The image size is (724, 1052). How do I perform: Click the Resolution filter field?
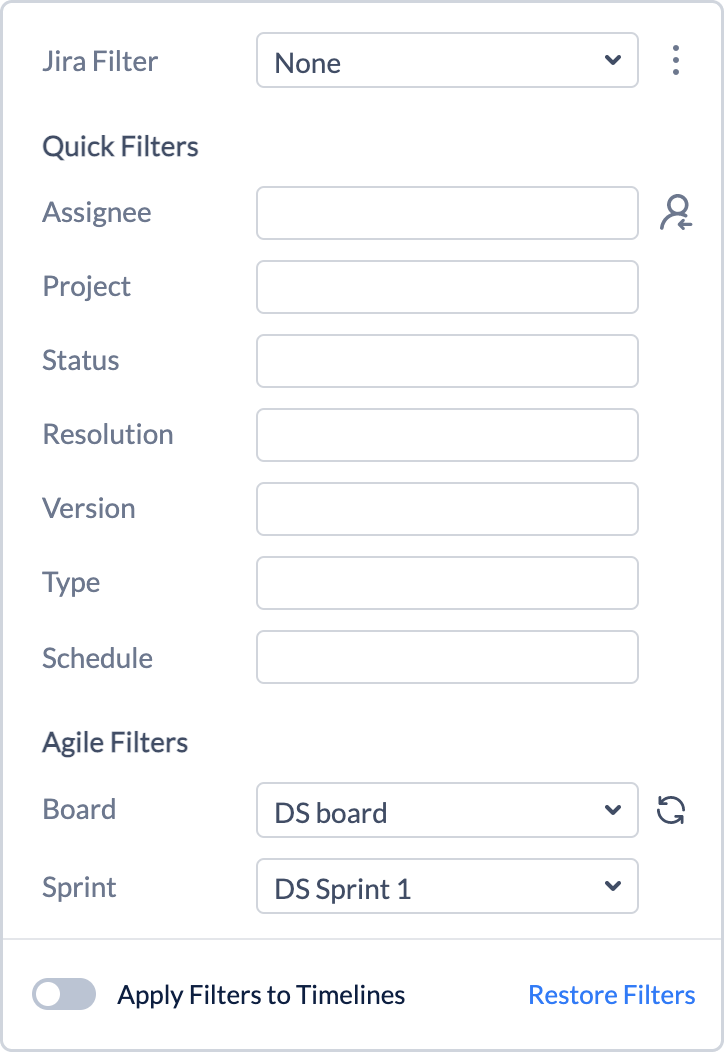447,435
